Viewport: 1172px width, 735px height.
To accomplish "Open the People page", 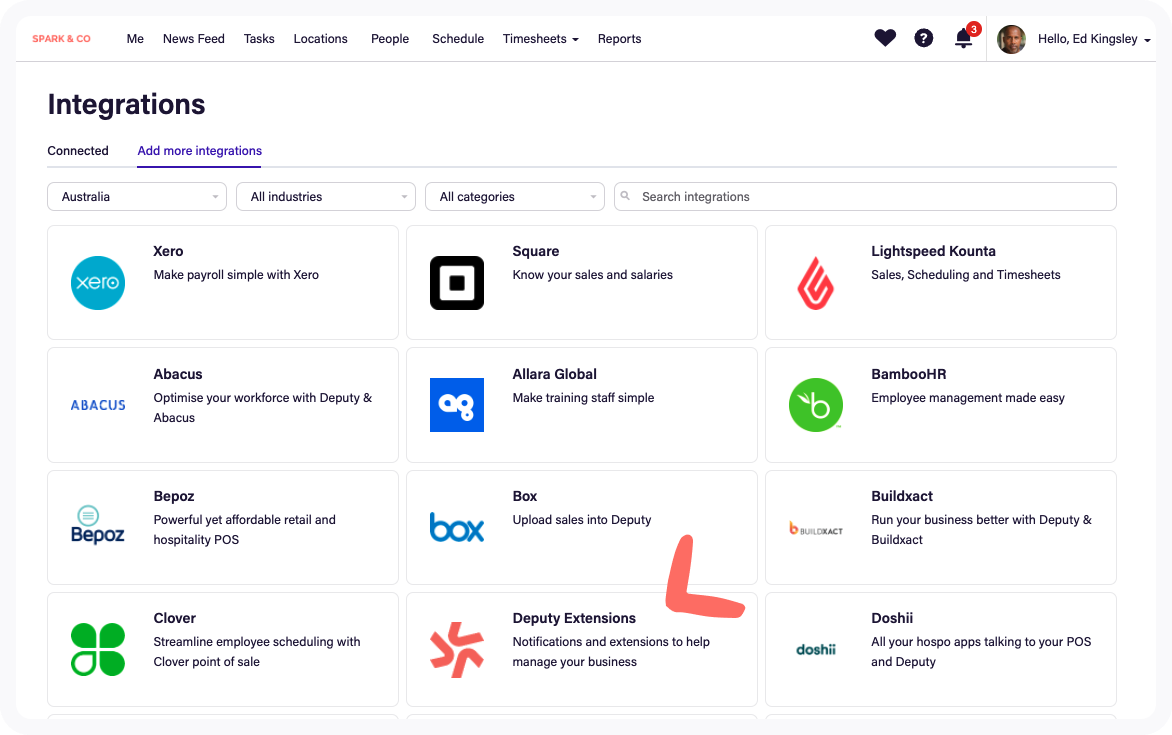I will (390, 39).
